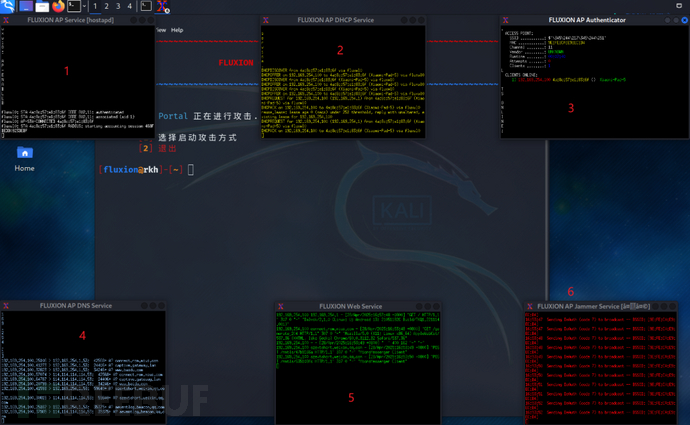Switch to workspace 3
The image size is (690, 425).
(x=118, y=6)
